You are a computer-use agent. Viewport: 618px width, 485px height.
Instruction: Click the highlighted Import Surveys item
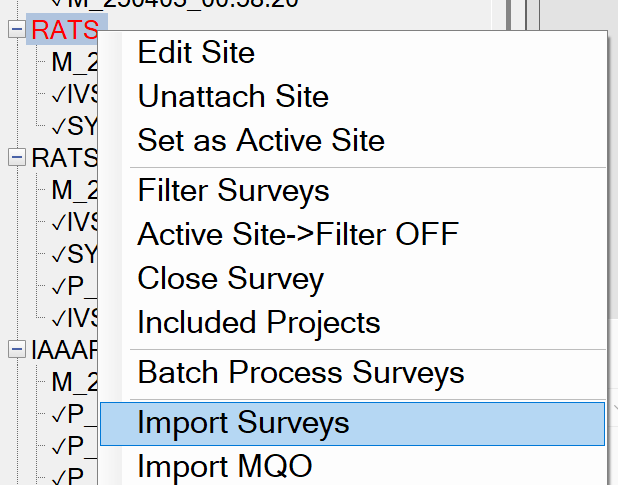[244, 422]
